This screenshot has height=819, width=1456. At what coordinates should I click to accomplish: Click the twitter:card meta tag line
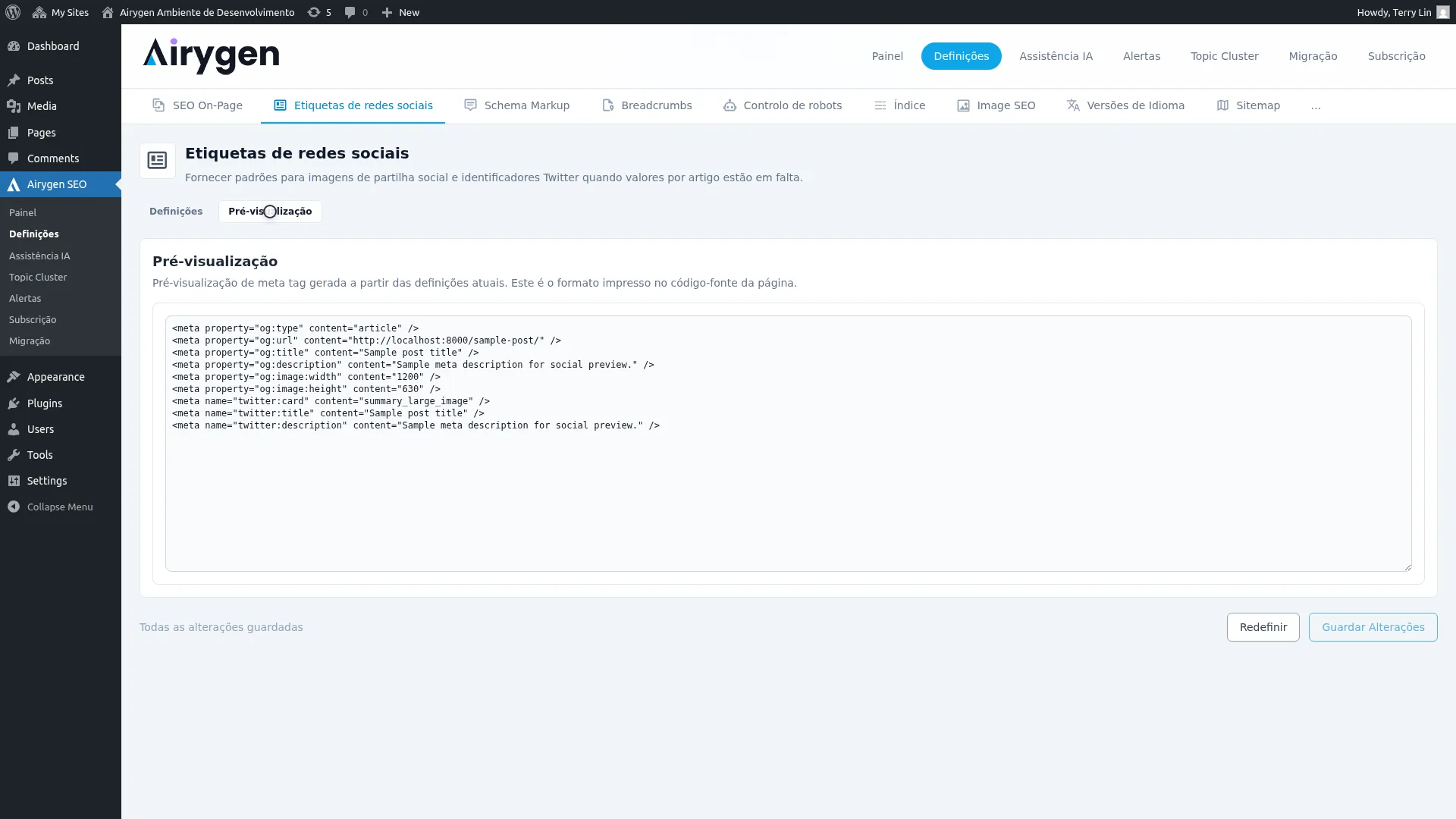(331, 401)
